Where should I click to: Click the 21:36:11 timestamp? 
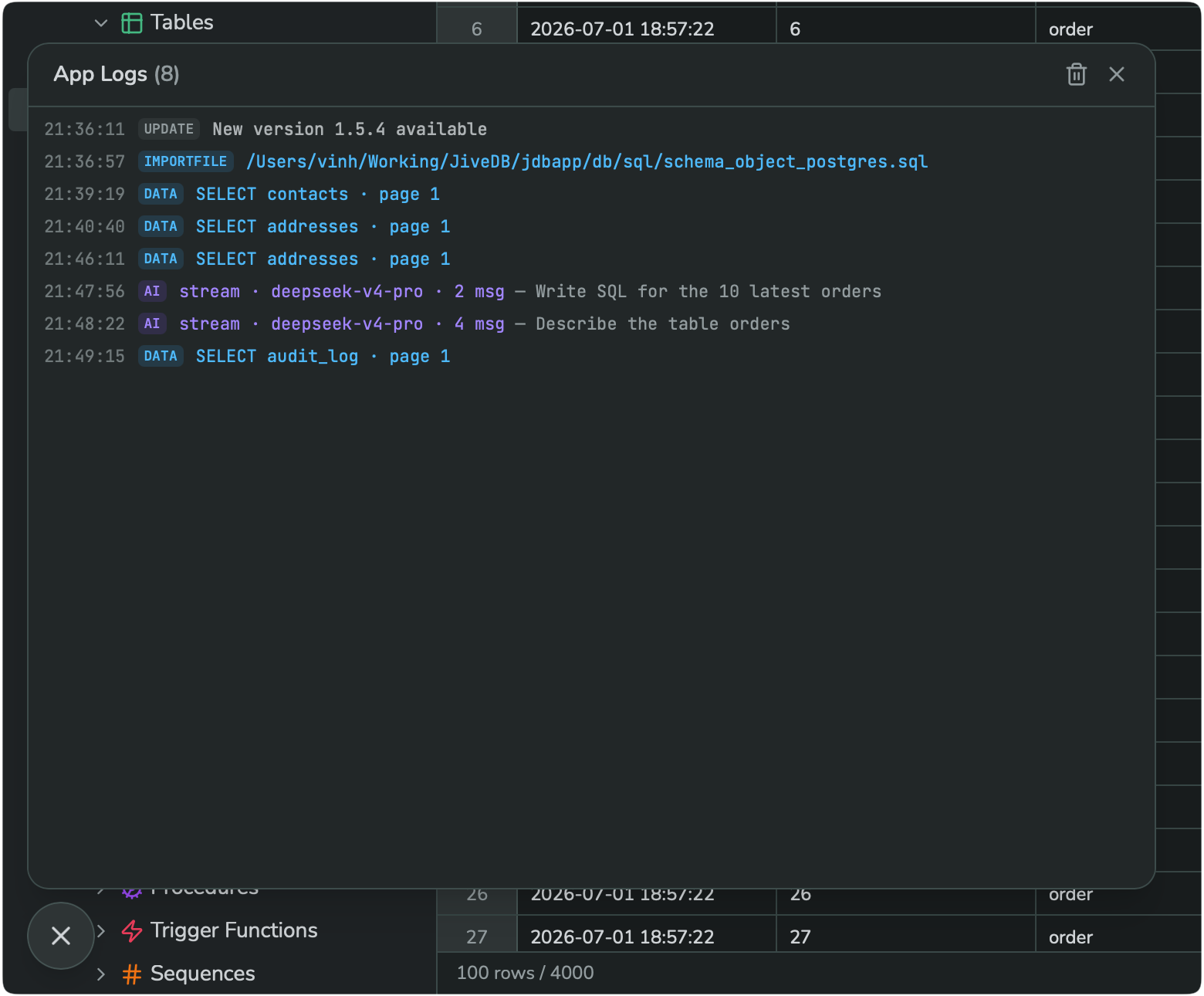84,129
